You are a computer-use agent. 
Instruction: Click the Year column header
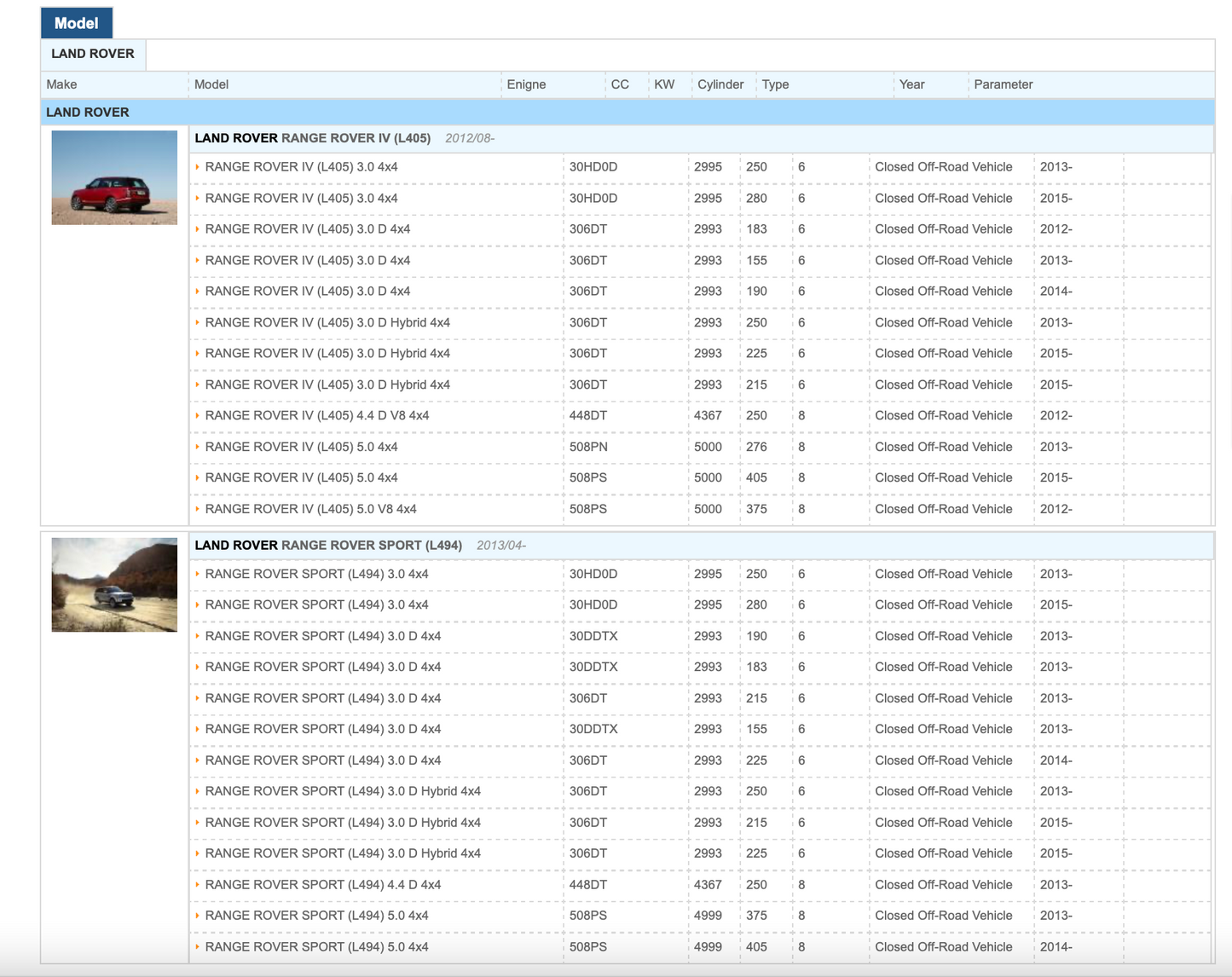(911, 84)
